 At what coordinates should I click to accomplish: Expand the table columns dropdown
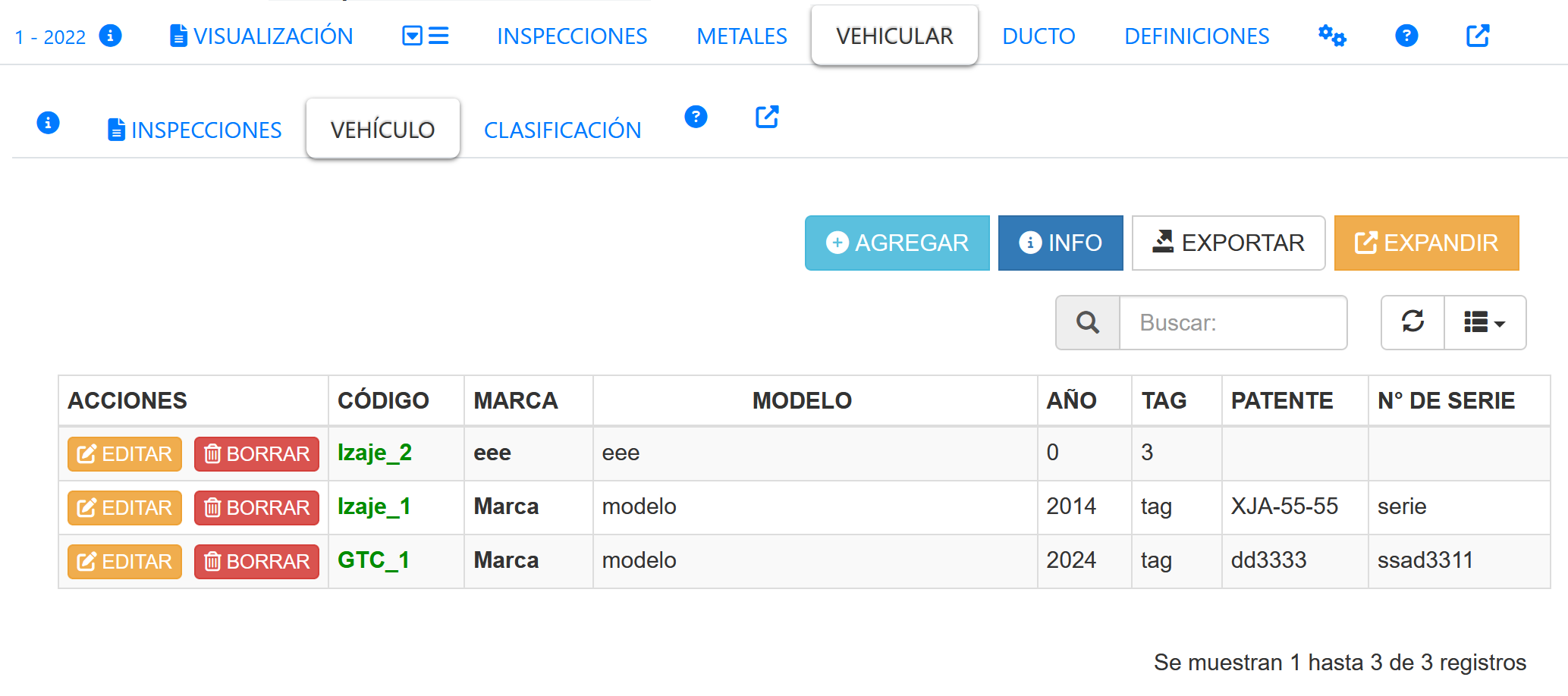coord(1485,323)
